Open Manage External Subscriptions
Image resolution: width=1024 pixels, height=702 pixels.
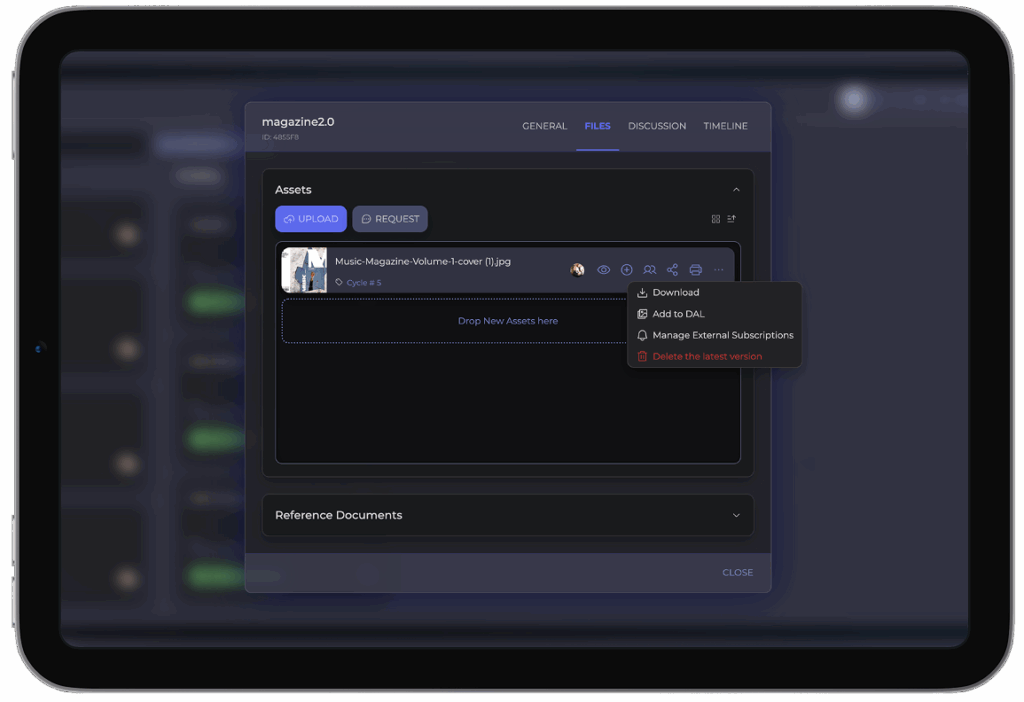click(x=714, y=335)
